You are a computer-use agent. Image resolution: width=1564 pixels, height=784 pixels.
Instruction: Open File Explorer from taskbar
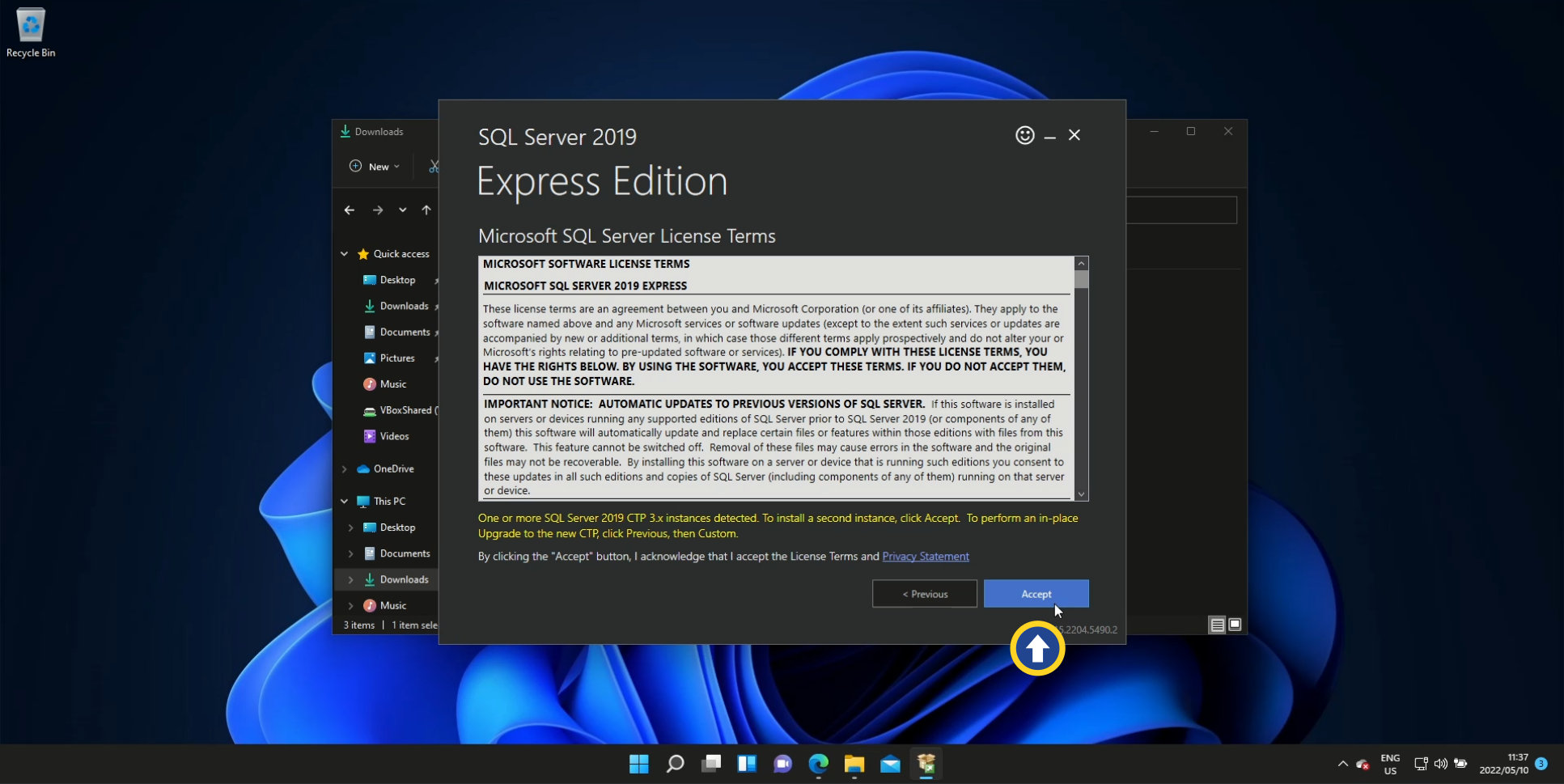(854, 764)
